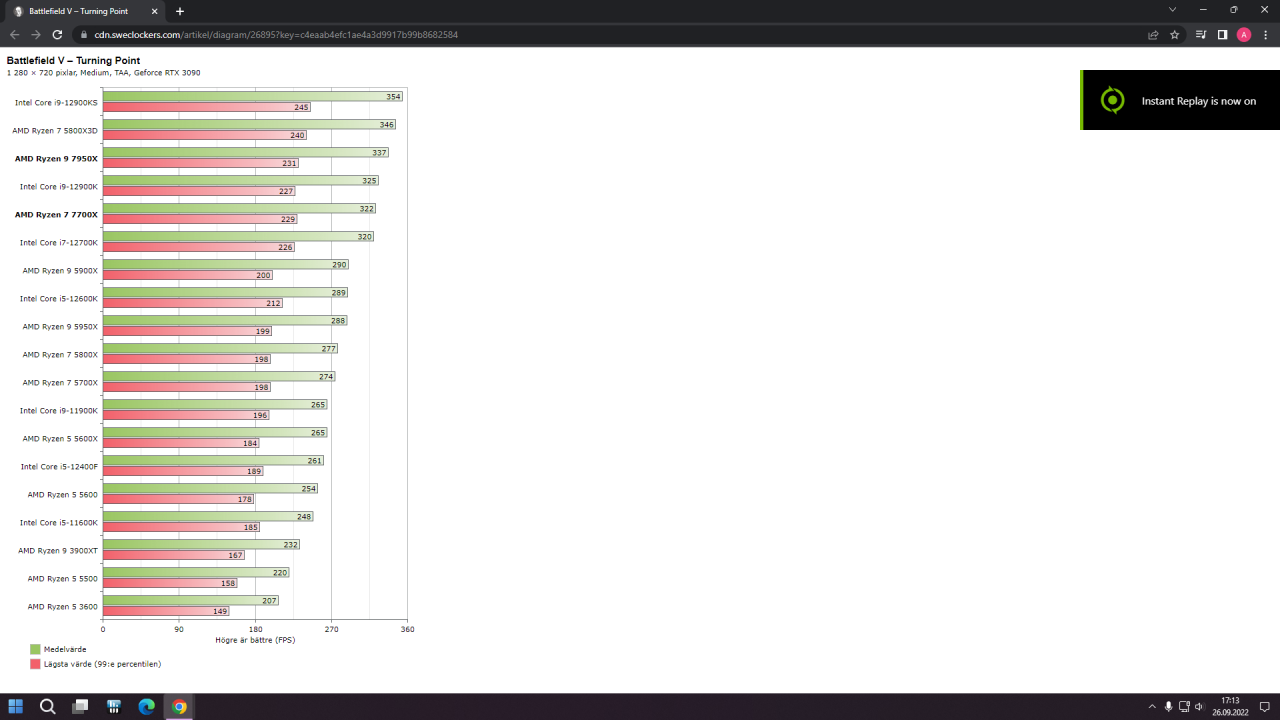The width and height of the screenshot is (1280, 720).
Task: Click the Intel Core i5-12400F label
Action: click(59, 466)
